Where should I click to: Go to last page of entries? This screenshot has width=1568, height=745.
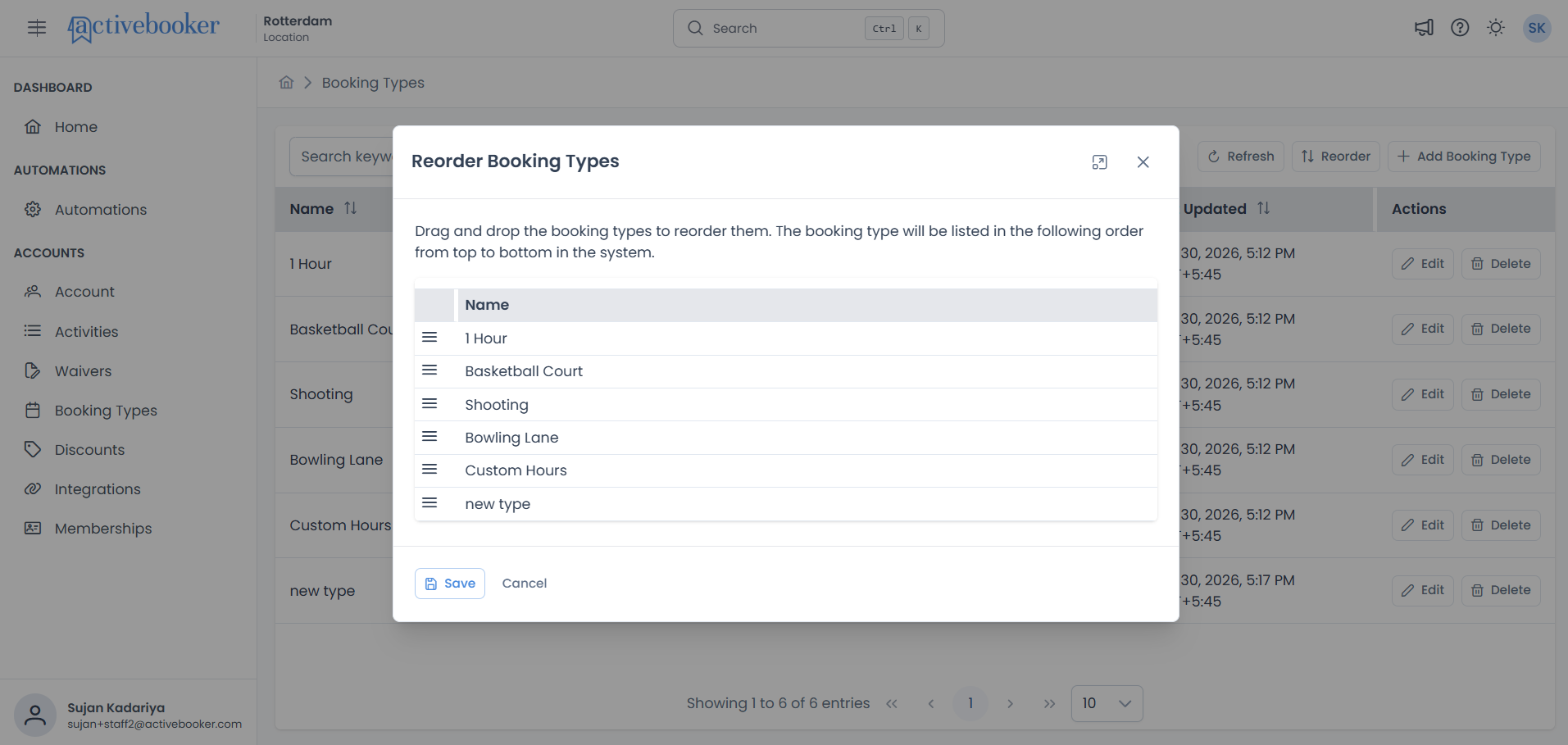1049,703
